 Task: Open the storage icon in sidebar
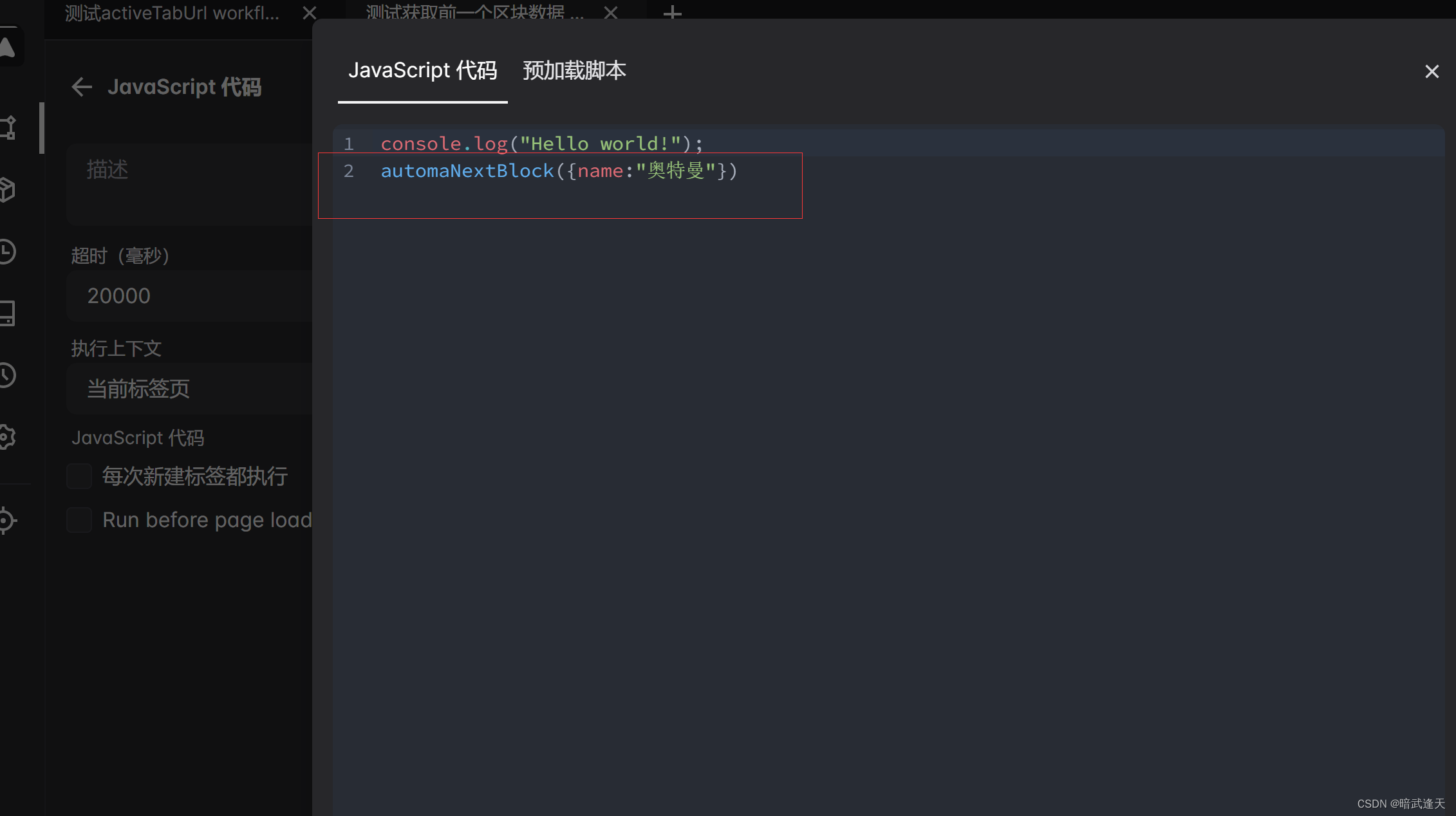coord(8,313)
